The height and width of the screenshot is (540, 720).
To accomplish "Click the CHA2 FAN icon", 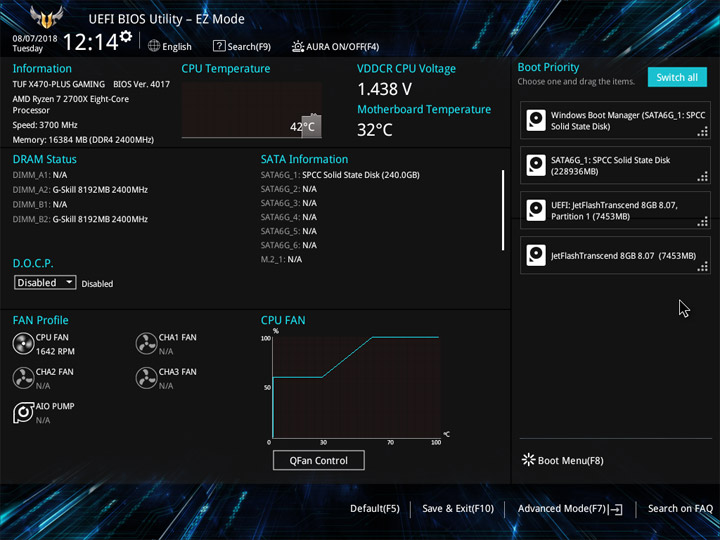I will coord(23,378).
